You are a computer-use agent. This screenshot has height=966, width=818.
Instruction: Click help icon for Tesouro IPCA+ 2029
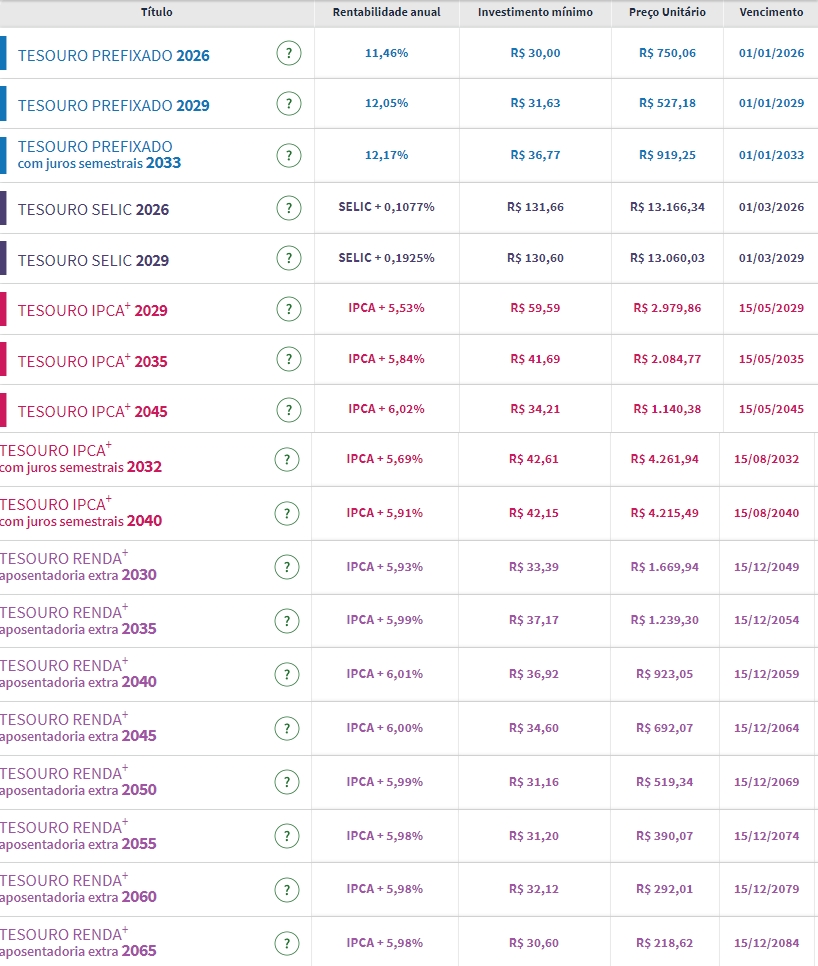[288, 309]
